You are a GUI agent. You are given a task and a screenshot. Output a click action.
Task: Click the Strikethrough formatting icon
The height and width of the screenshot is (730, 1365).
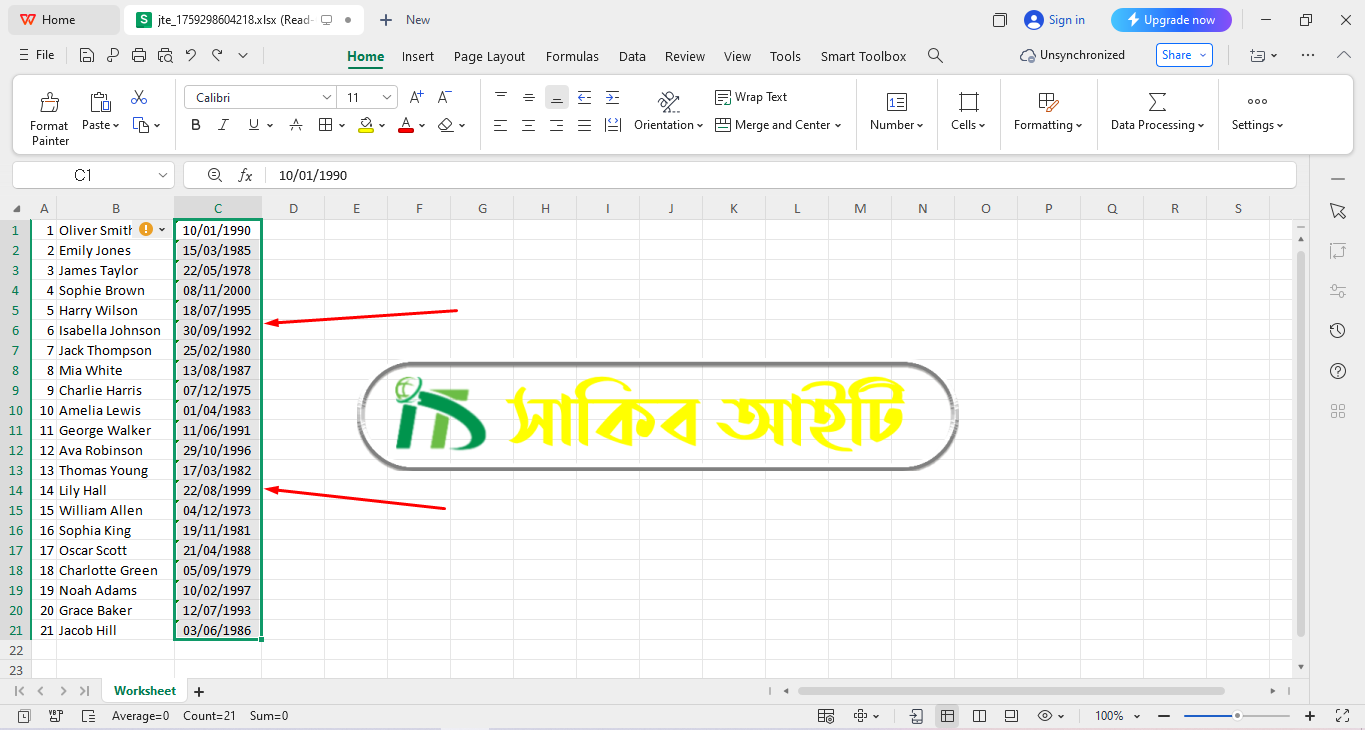click(x=296, y=125)
